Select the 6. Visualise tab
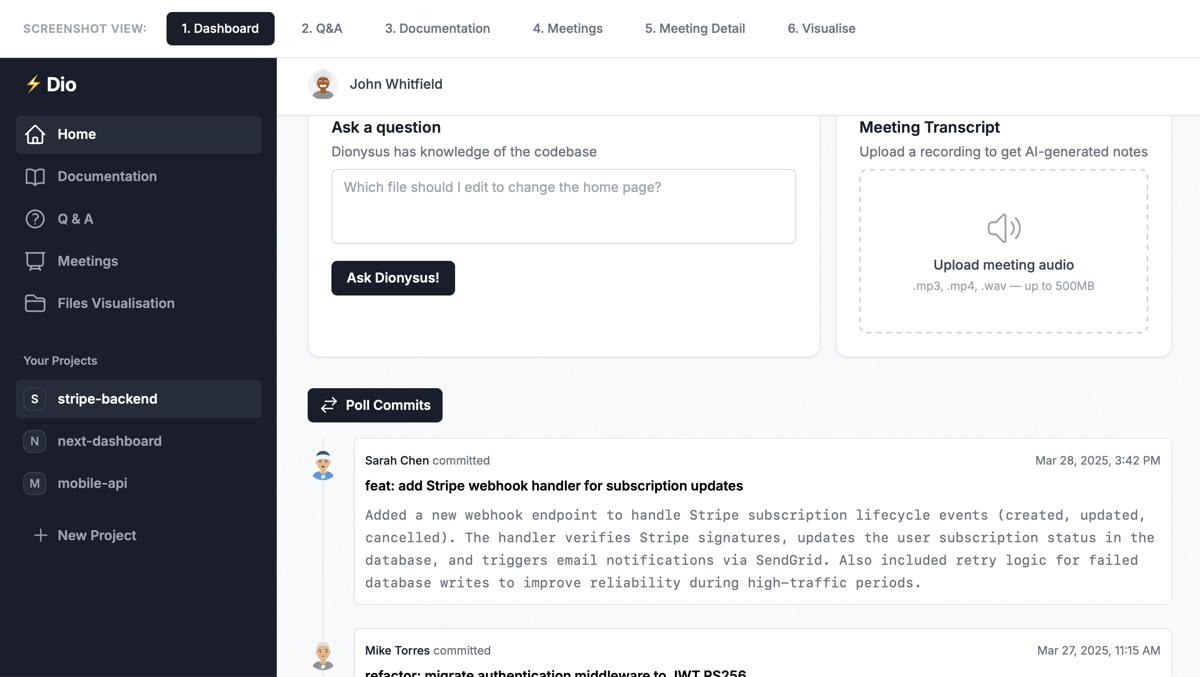This screenshot has width=1200, height=677. (821, 28)
